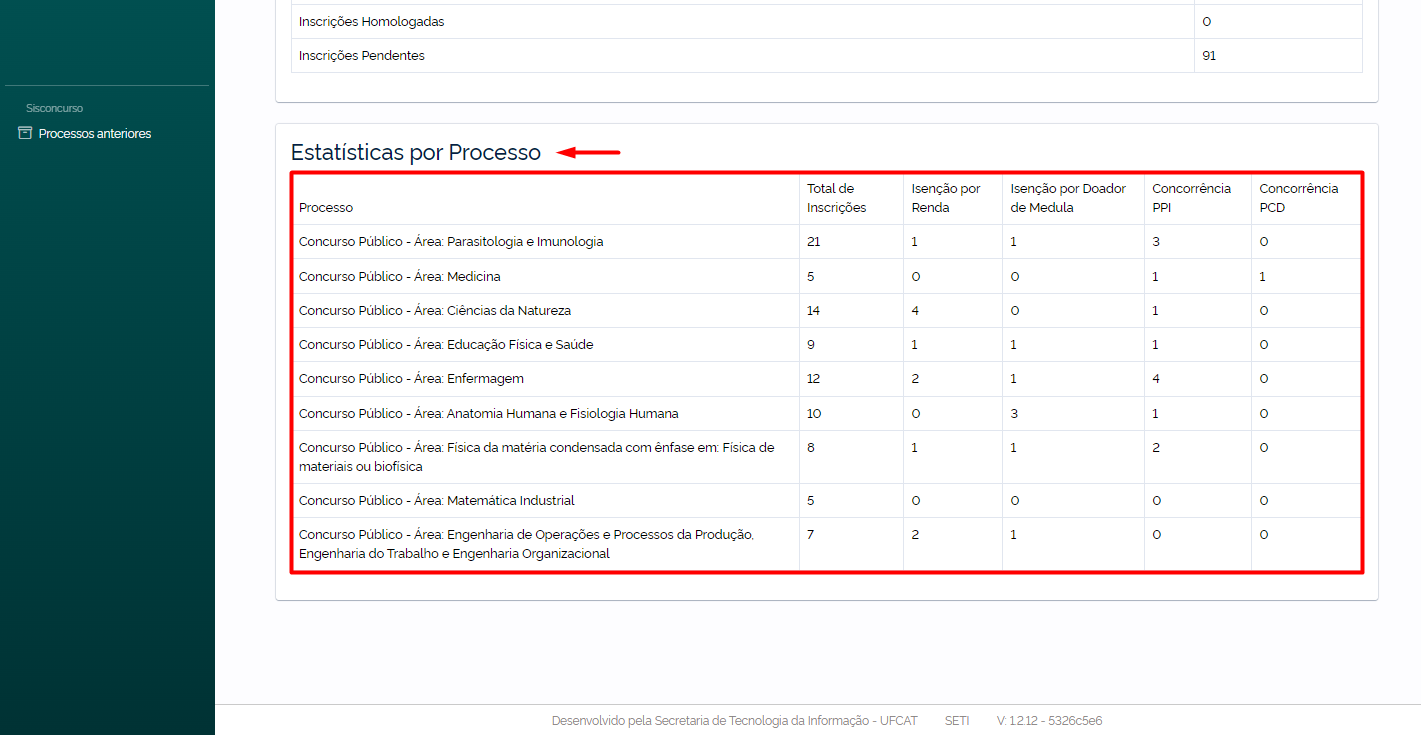This screenshot has height=735, width=1421.
Task: Click the SETI link in the footer
Action: (x=957, y=721)
